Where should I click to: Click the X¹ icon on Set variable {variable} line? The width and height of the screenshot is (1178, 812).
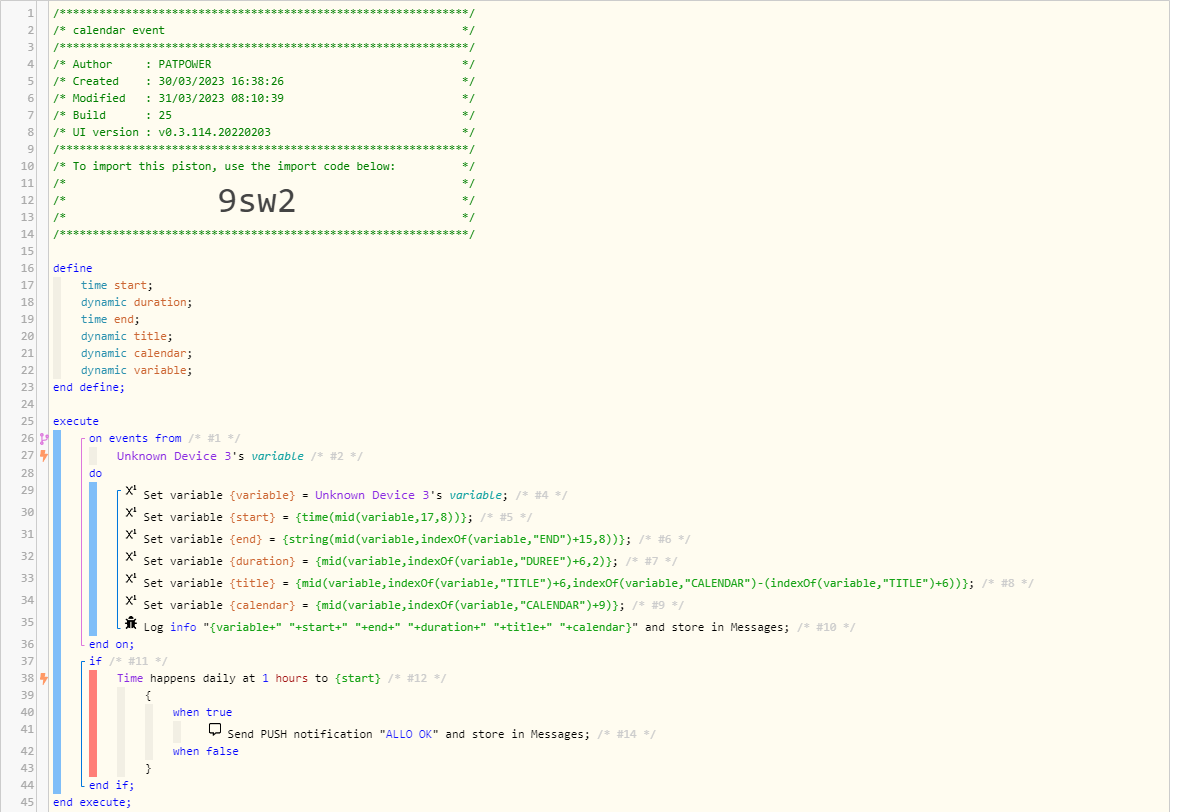click(129, 493)
